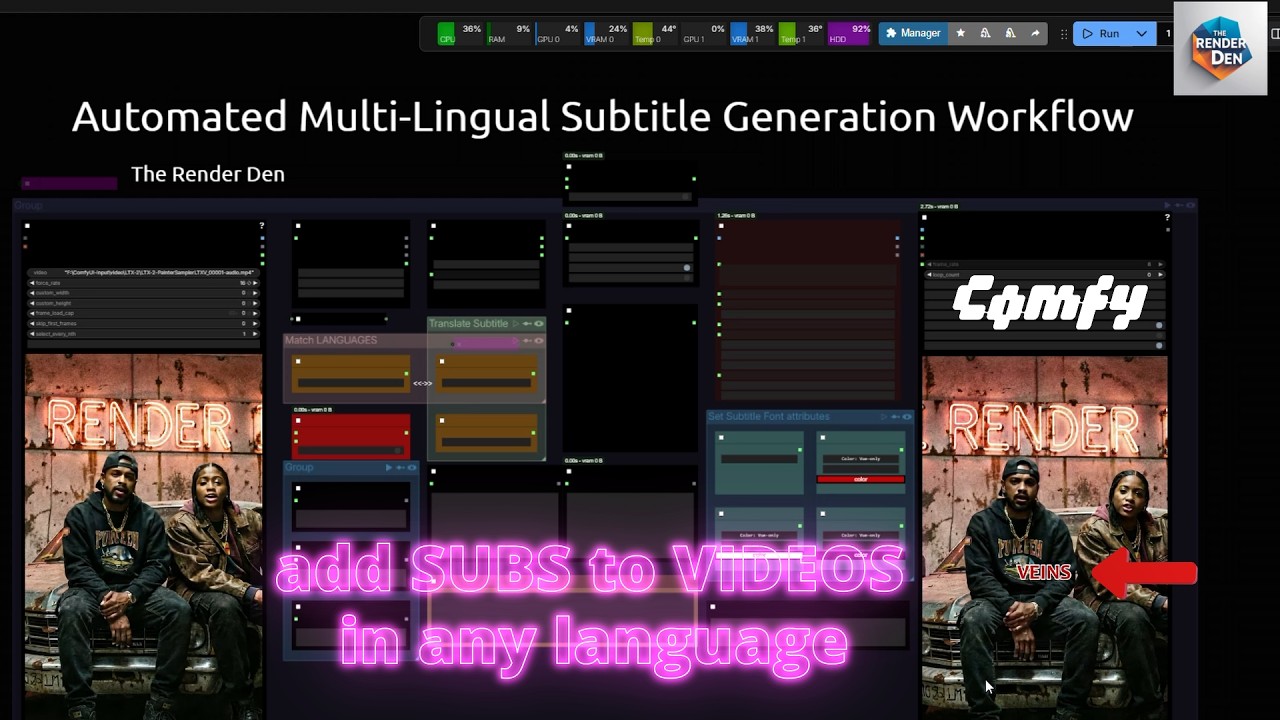Click the CPU usage monitor

459,34
